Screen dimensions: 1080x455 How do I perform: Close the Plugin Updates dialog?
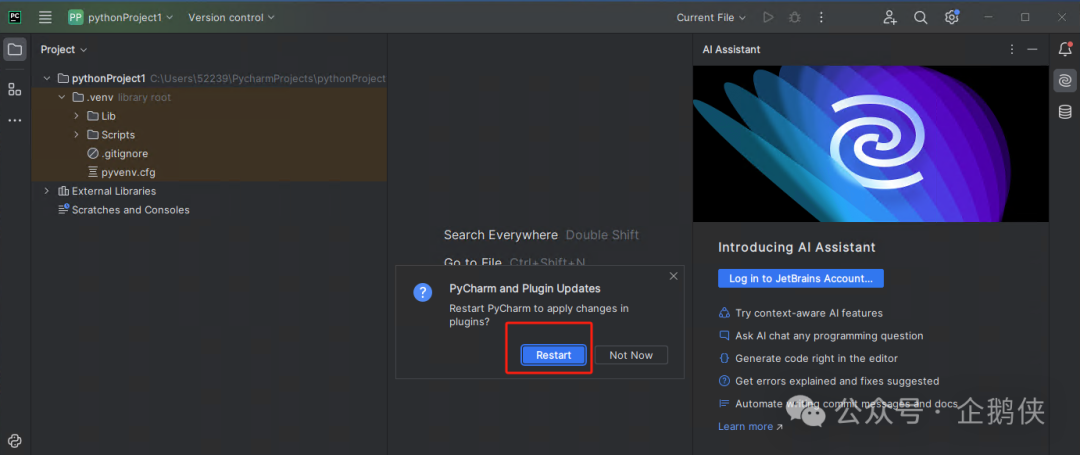point(674,276)
